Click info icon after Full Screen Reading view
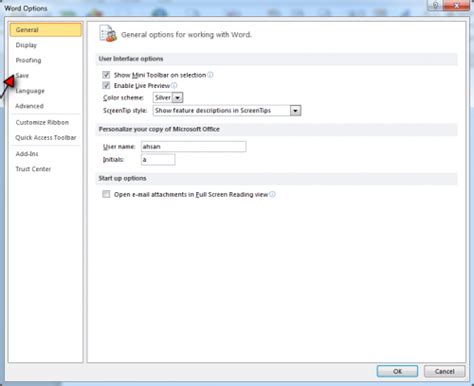Viewport: 474px width, 386px height. [x=272, y=194]
